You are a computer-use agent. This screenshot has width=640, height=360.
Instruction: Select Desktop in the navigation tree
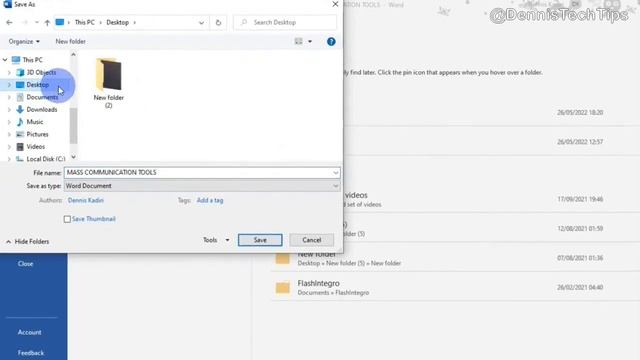(x=38, y=85)
